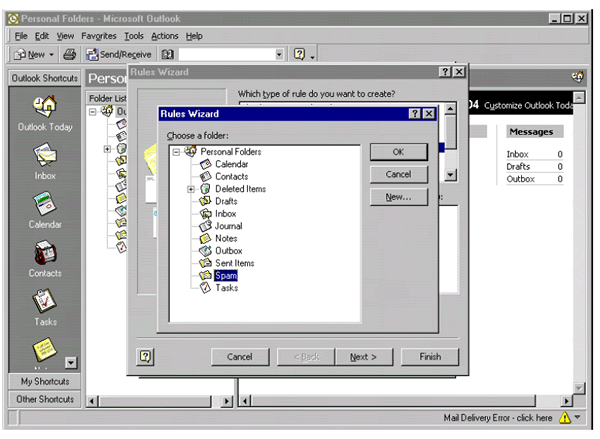The image size is (600, 439).
Task: Expand the Folder List subfolder plus node
Action: click(108, 149)
